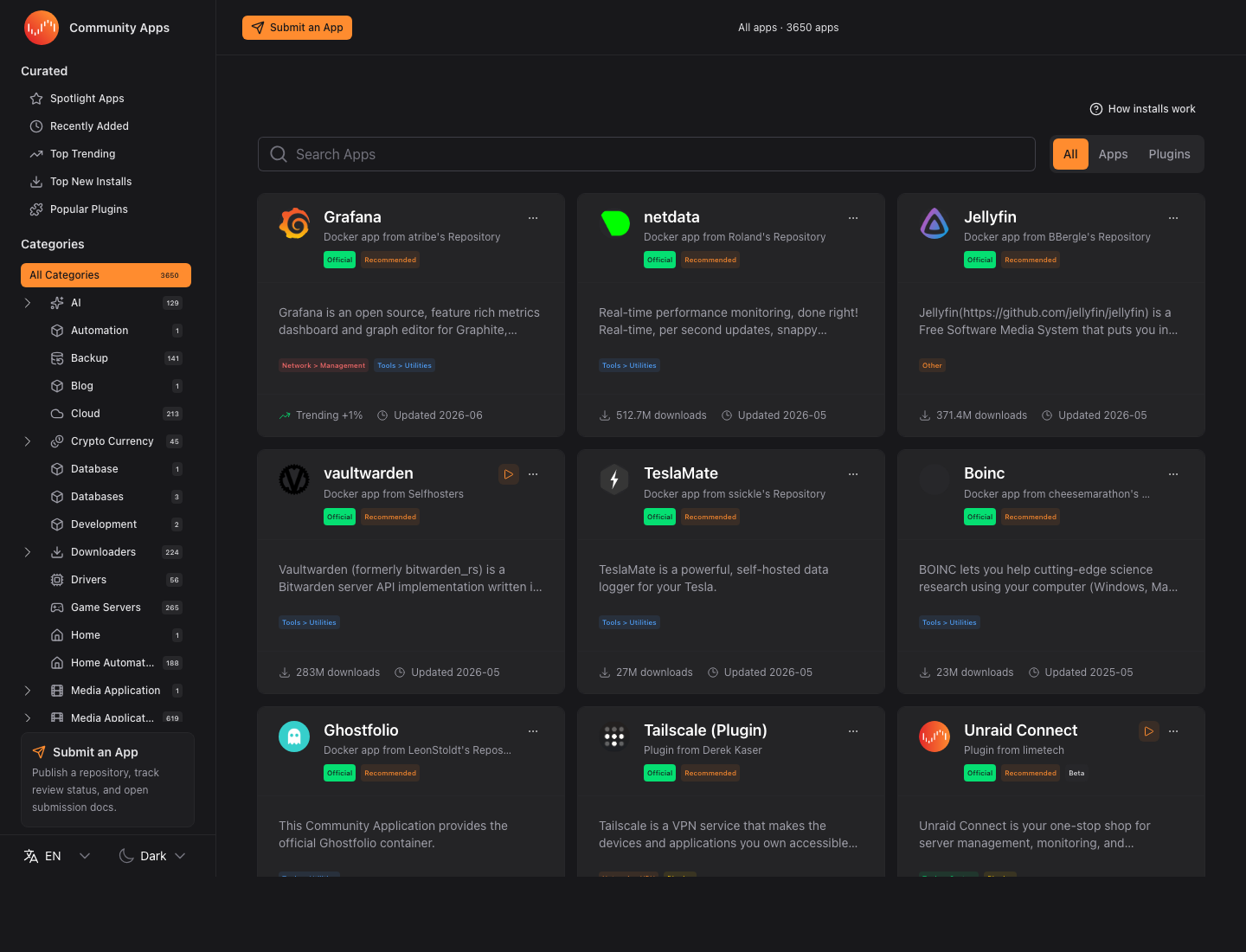Open the Tailscale card more options menu

(x=853, y=731)
